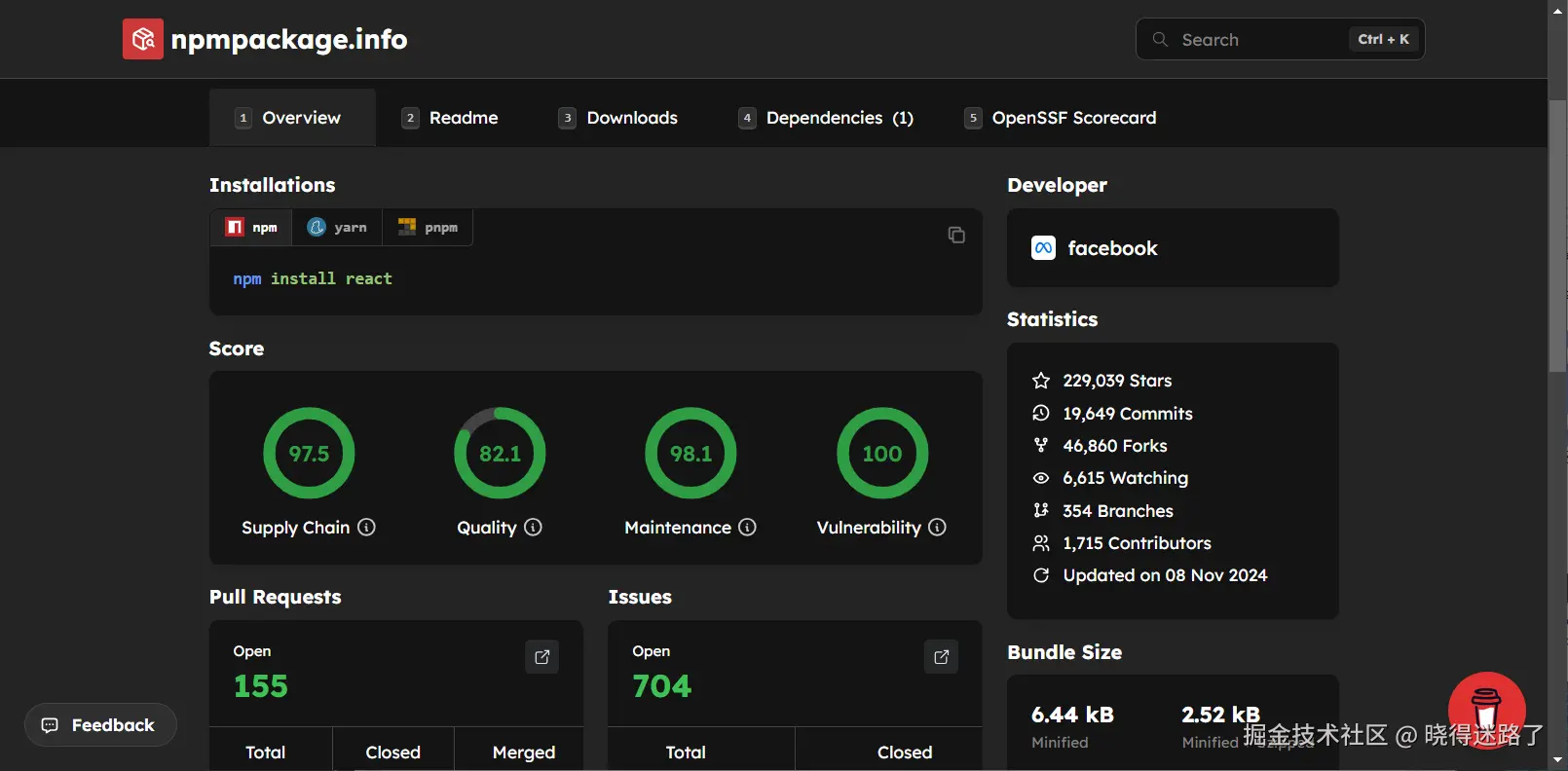The height and width of the screenshot is (771, 1568).
Task: Click the red coffee cup donate button
Action: pyautogui.click(x=1486, y=711)
